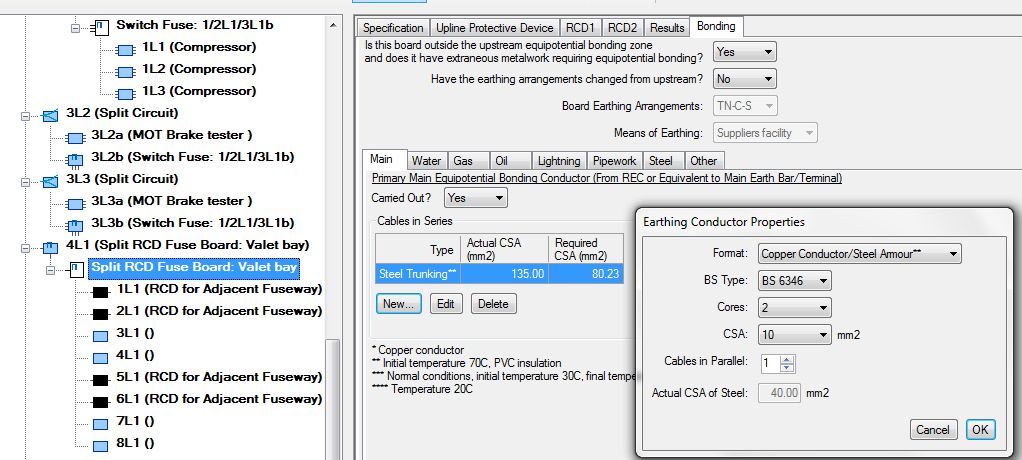Click the black 1L1 RCD fuseway icon
This screenshot has height=460, width=1022.
[x=100, y=292]
